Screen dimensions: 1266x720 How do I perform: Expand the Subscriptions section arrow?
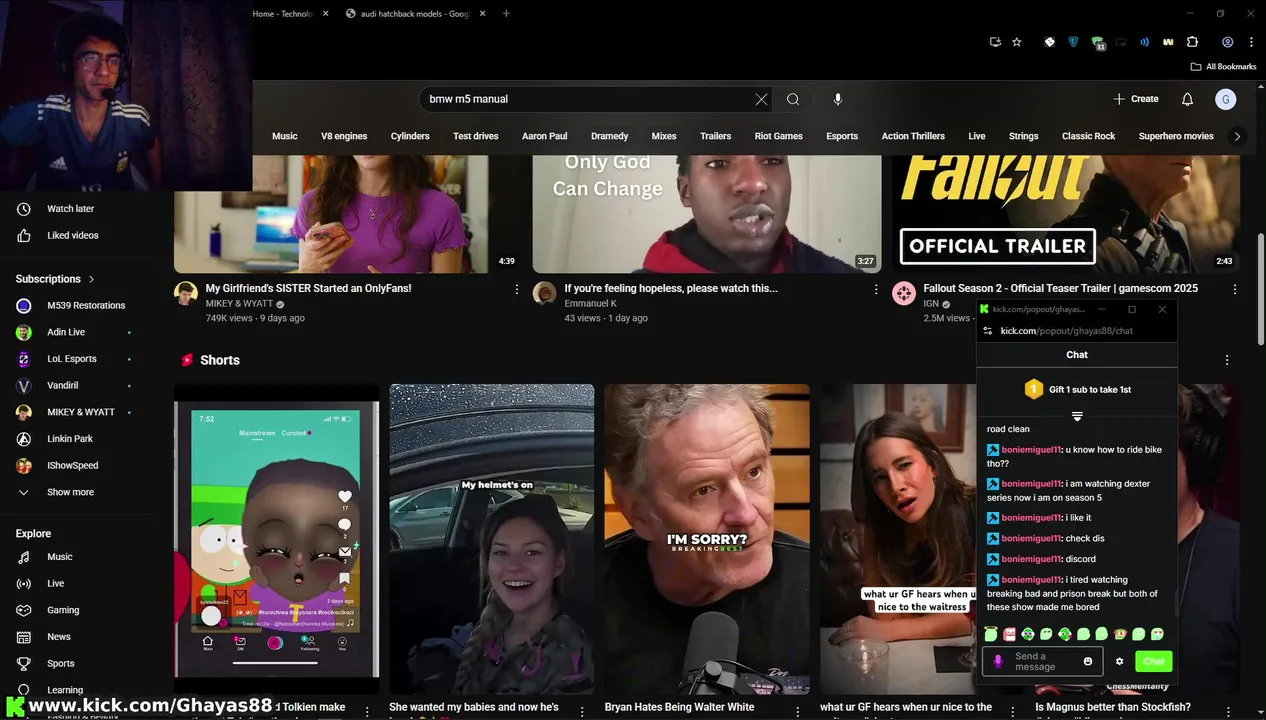coord(91,279)
